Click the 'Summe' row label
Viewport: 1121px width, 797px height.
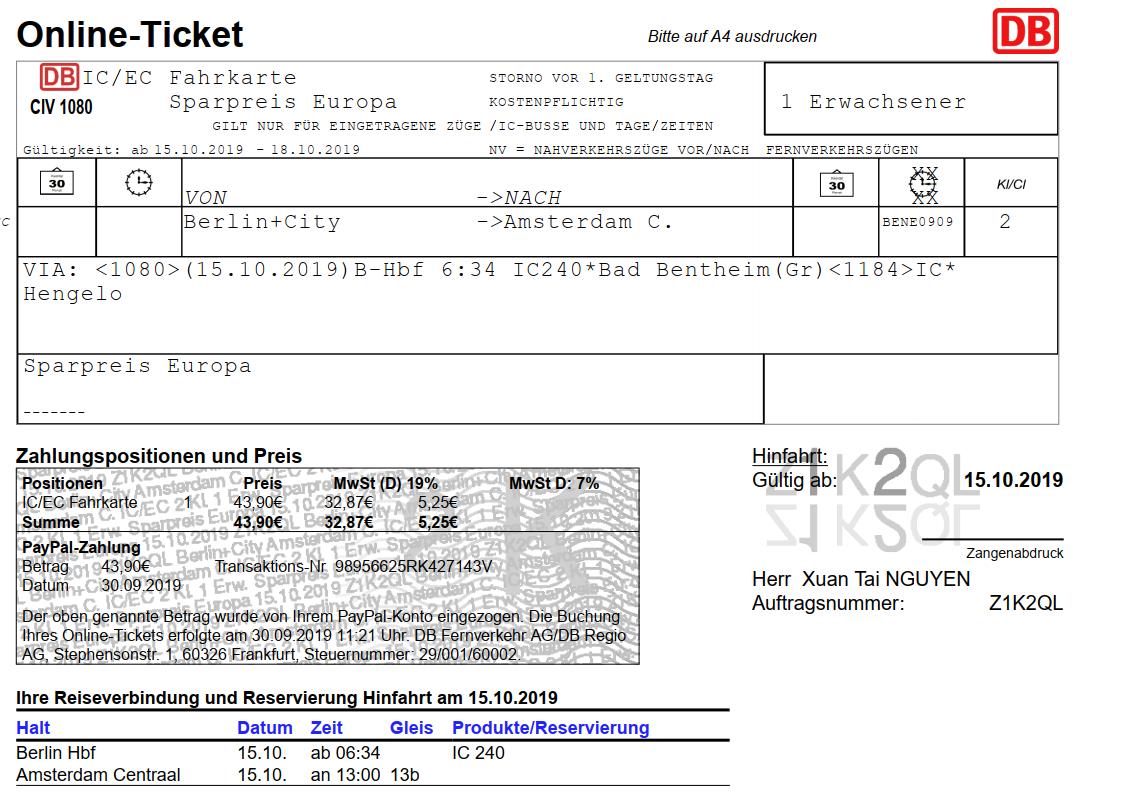51,523
